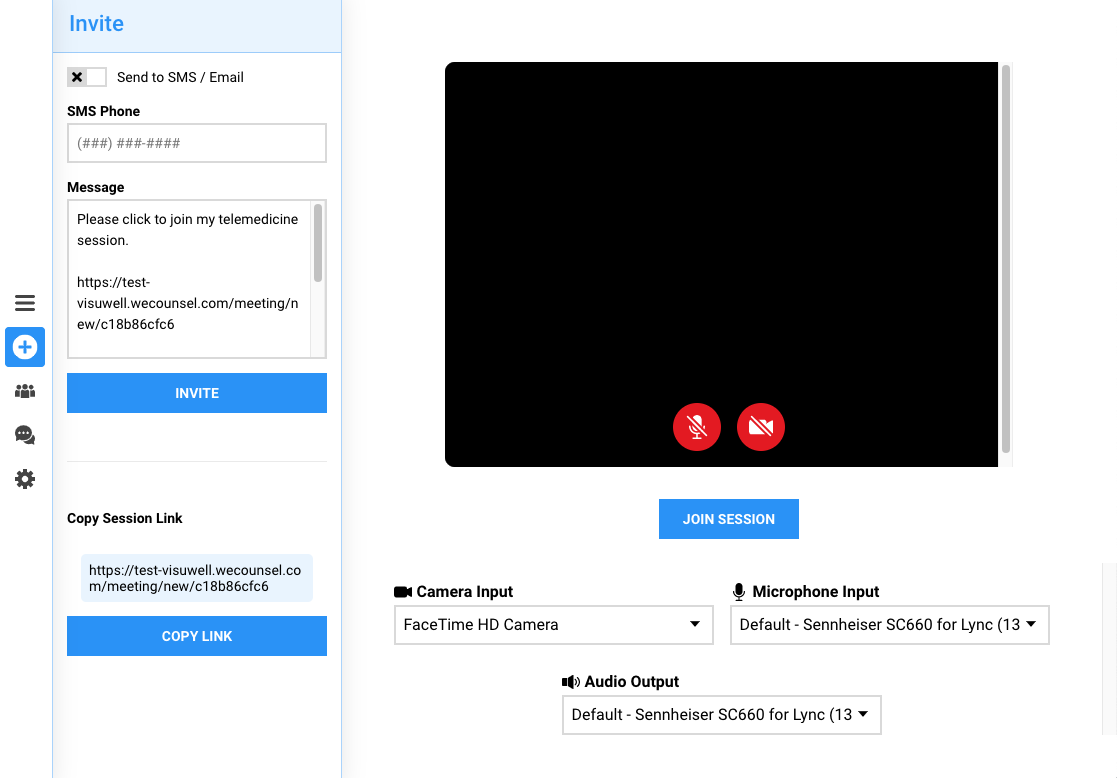Open the settings gear icon
This screenshot has width=1117, height=778.
pos(25,479)
